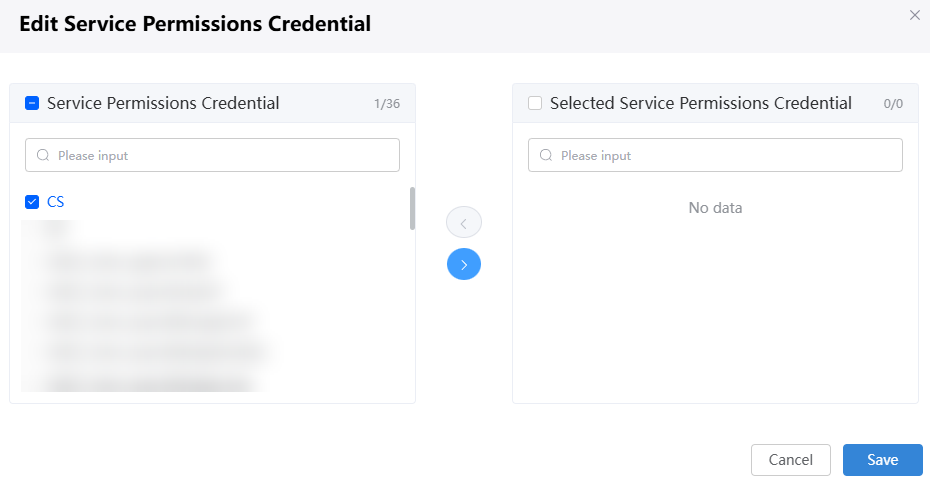Viewport: 930px width, 481px height.
Task: Uncheck the CS checkbox
Action: click(x=32, y=202)
